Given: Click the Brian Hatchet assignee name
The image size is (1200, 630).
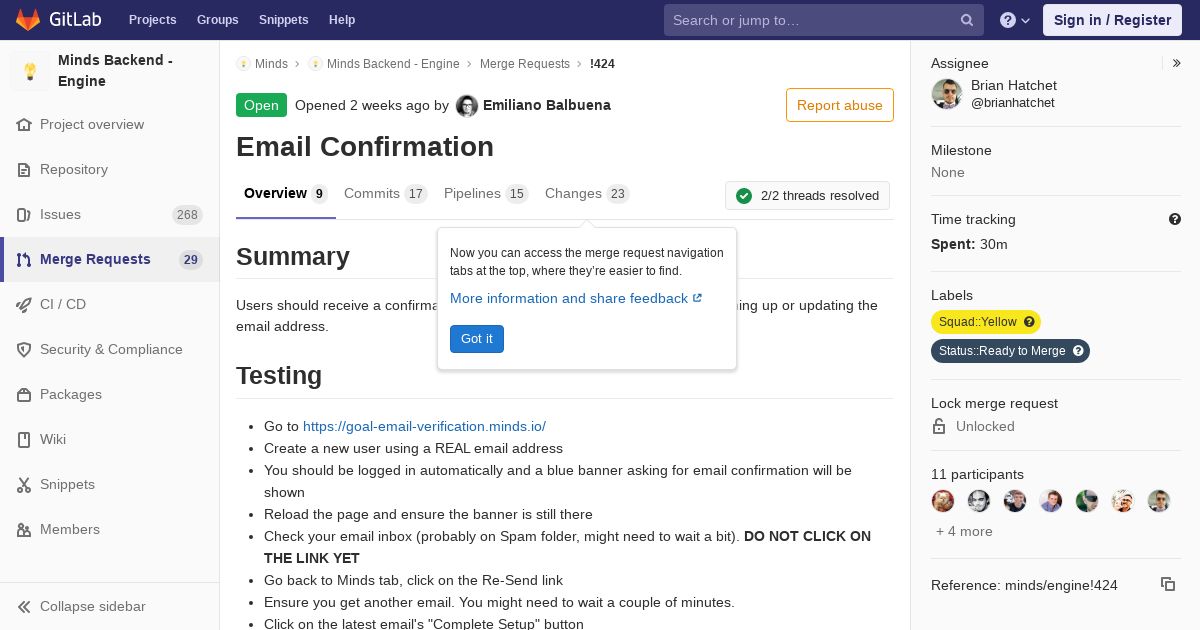Looking at the screenshot, I should [x=1014, y=86].
